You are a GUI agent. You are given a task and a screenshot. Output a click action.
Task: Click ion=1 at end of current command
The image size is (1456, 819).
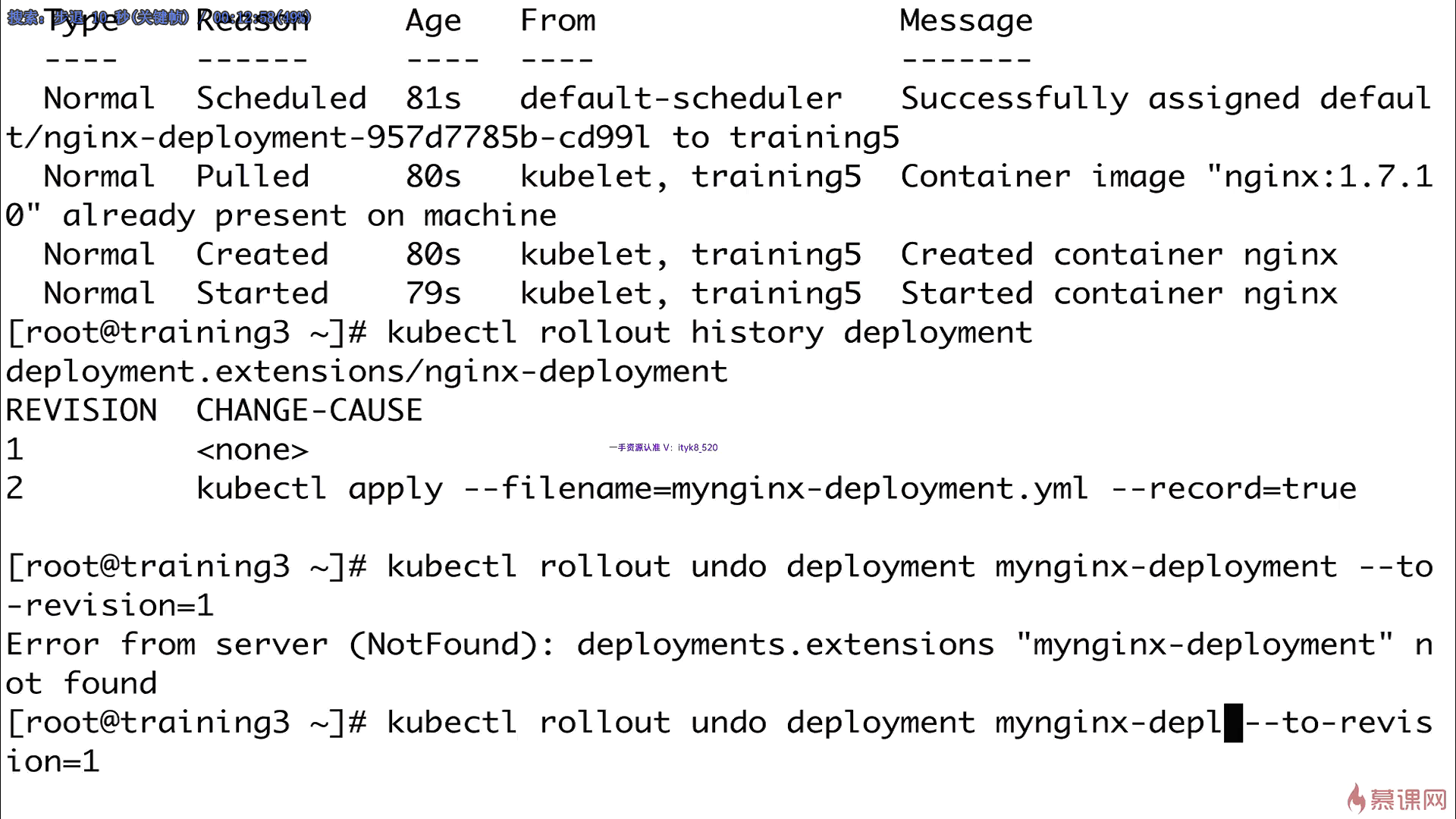coord(52,761)
